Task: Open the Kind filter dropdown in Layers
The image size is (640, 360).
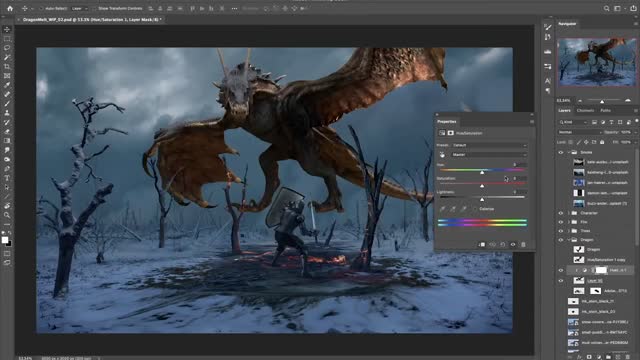Action: [x=573, y=122]
